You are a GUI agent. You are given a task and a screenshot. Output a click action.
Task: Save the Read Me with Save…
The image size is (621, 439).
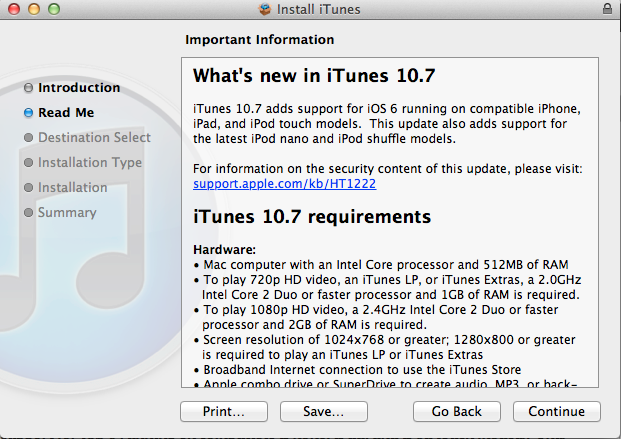coord(324,411)
